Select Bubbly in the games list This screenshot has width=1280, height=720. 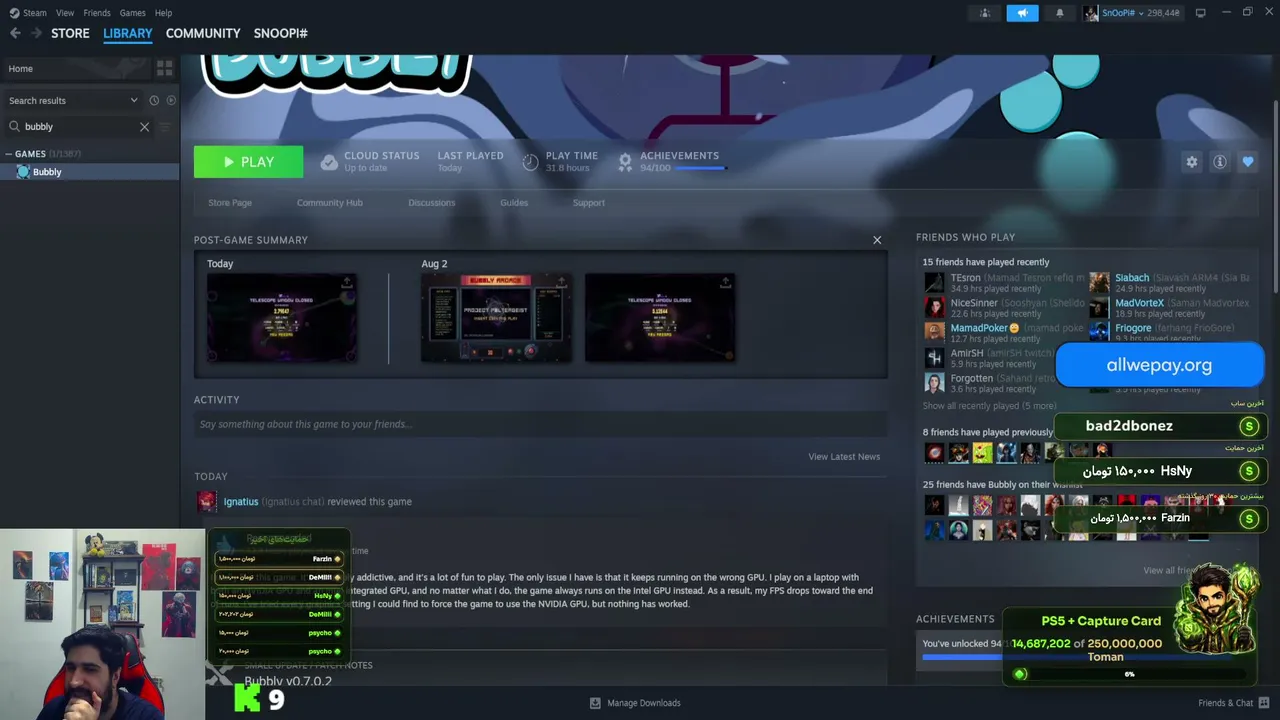(90, 172)
